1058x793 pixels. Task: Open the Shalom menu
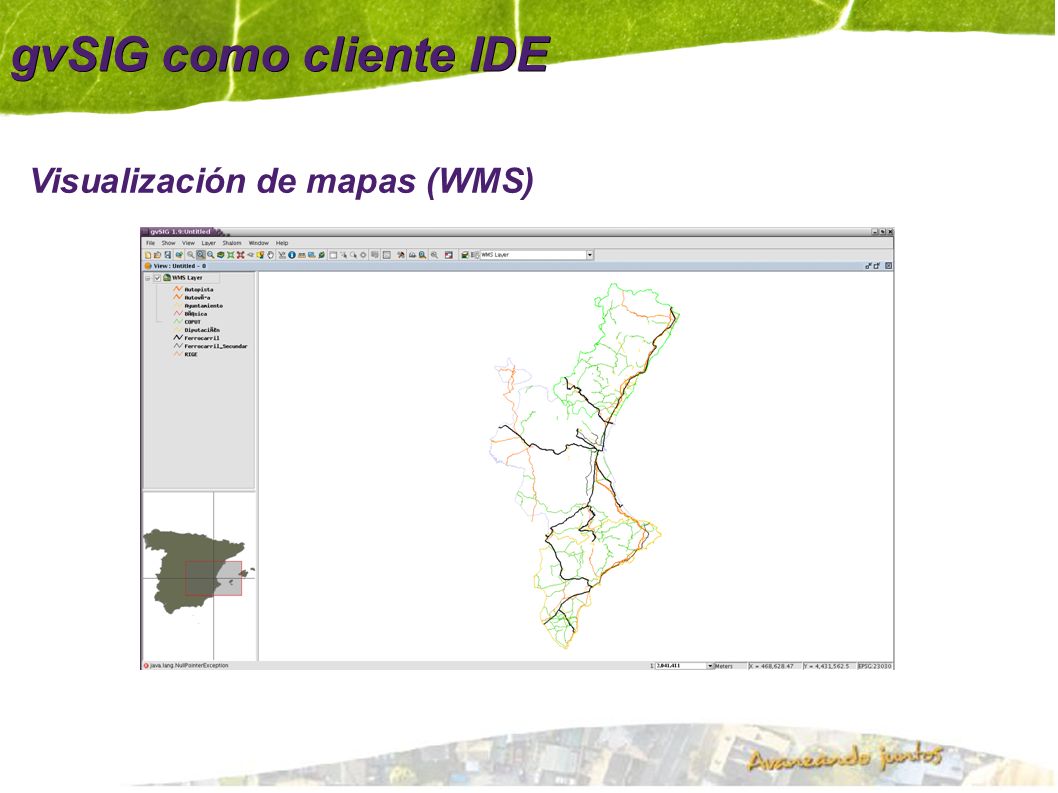click(232, 243)
